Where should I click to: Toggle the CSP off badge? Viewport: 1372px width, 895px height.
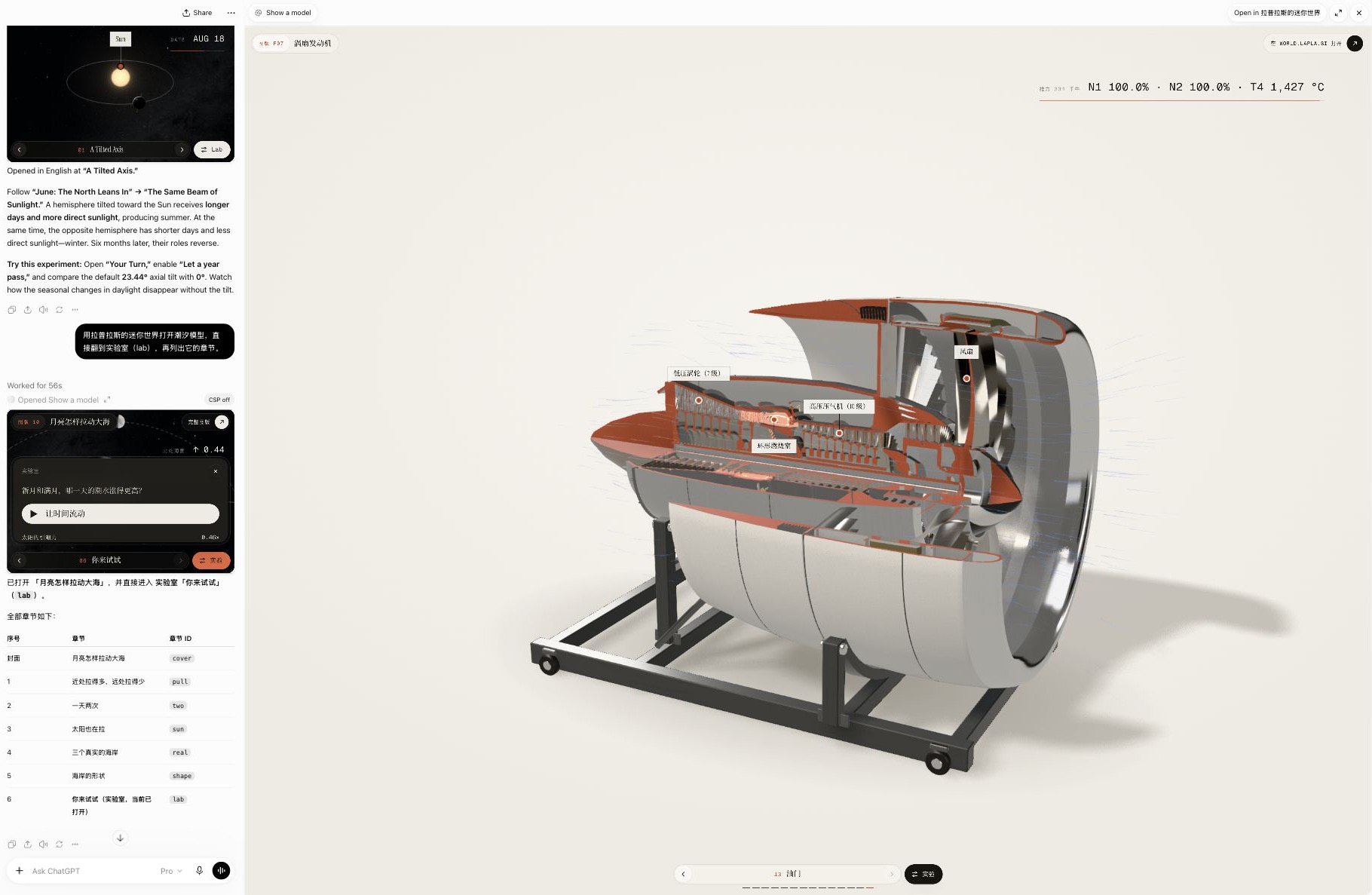(219, 400)
